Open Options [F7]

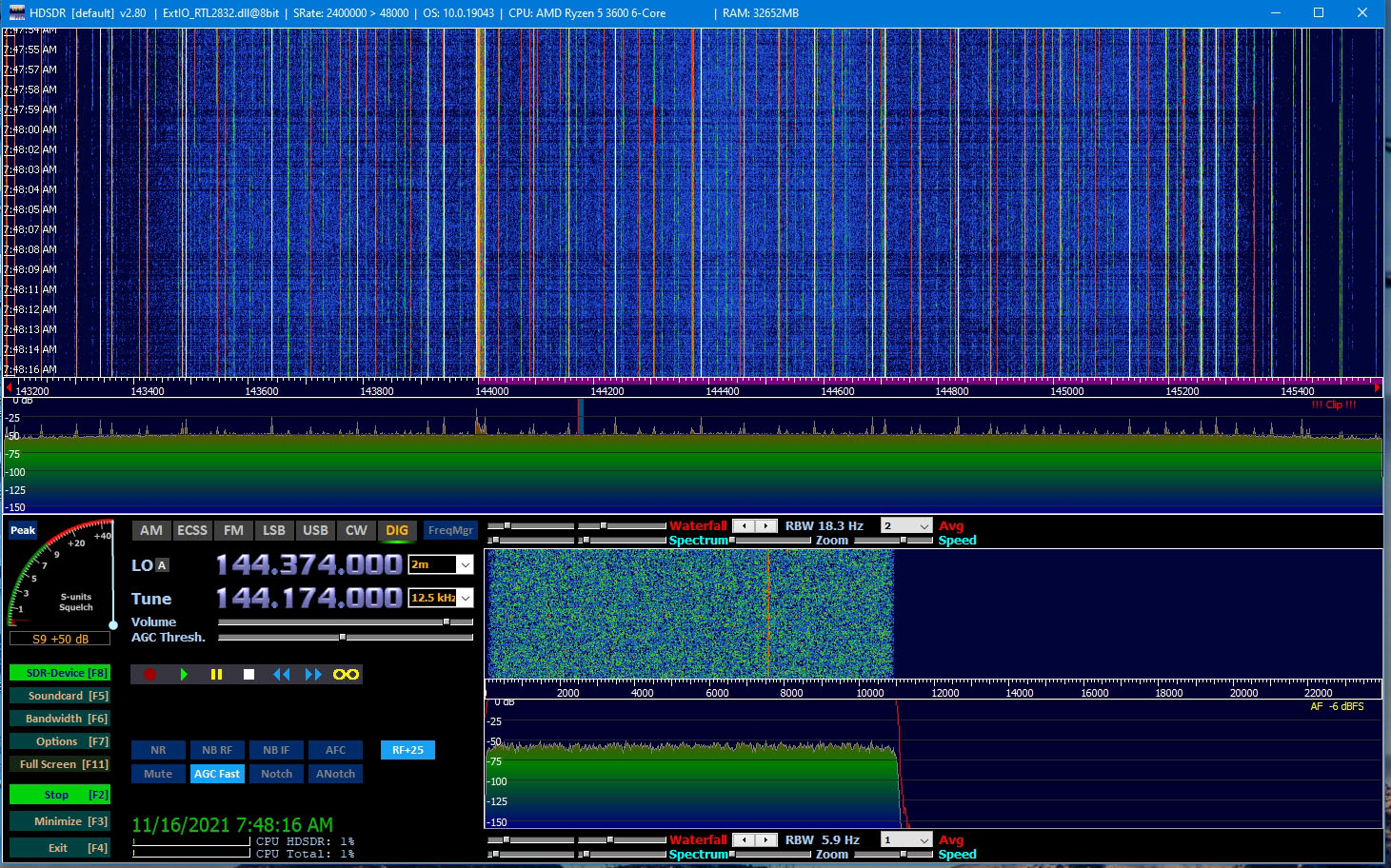[x=59, y=741]
